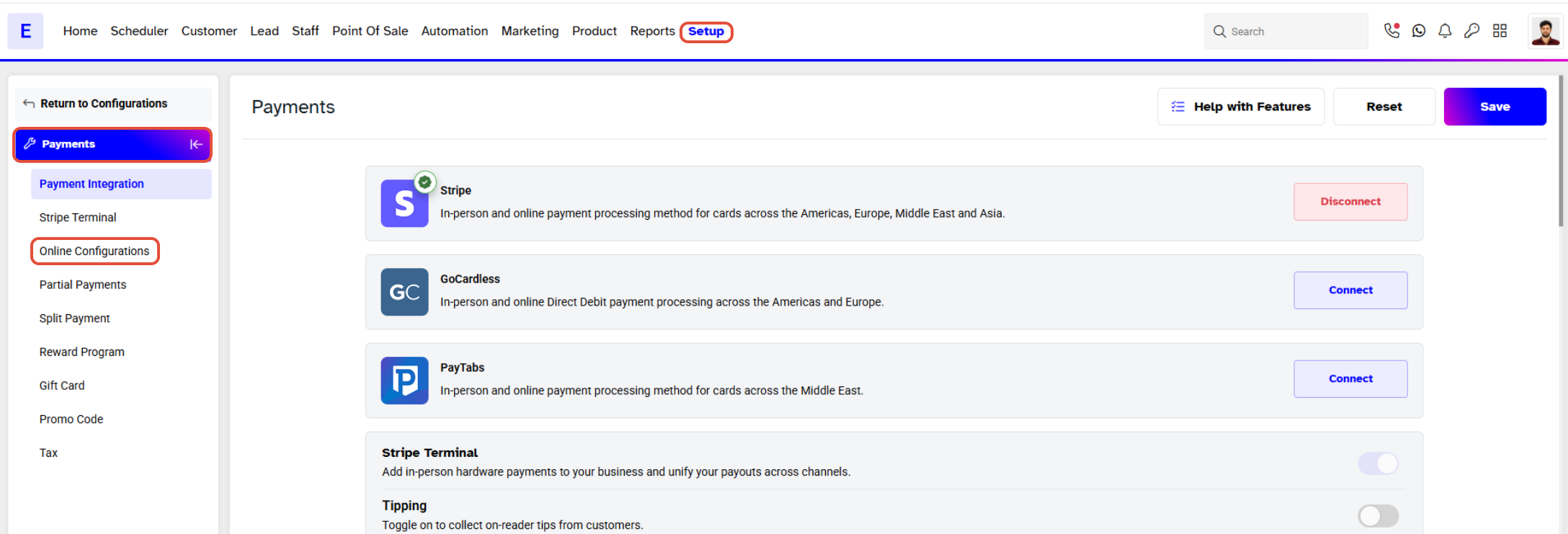Click the return arrow icon
Image resolution: width=1568 pixels, height=534 pixels.
coord(29,104)
